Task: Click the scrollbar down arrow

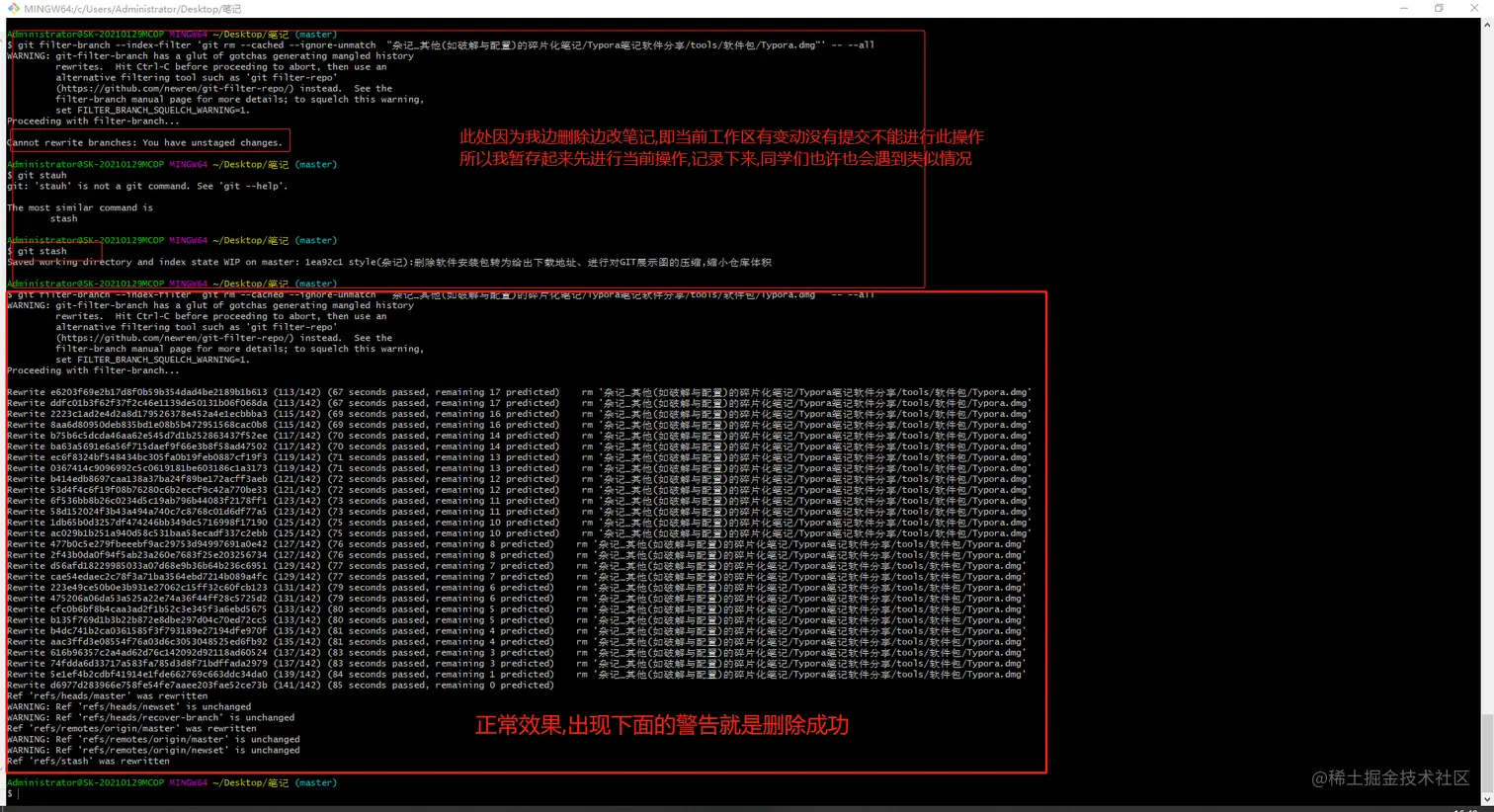Action: pyautogui.click(x=1487, y=799)
